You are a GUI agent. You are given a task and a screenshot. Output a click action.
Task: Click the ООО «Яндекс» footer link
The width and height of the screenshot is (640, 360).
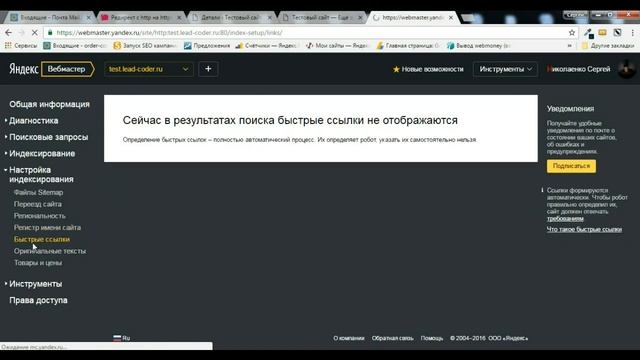pyautogui.click(x=508, y=338)
